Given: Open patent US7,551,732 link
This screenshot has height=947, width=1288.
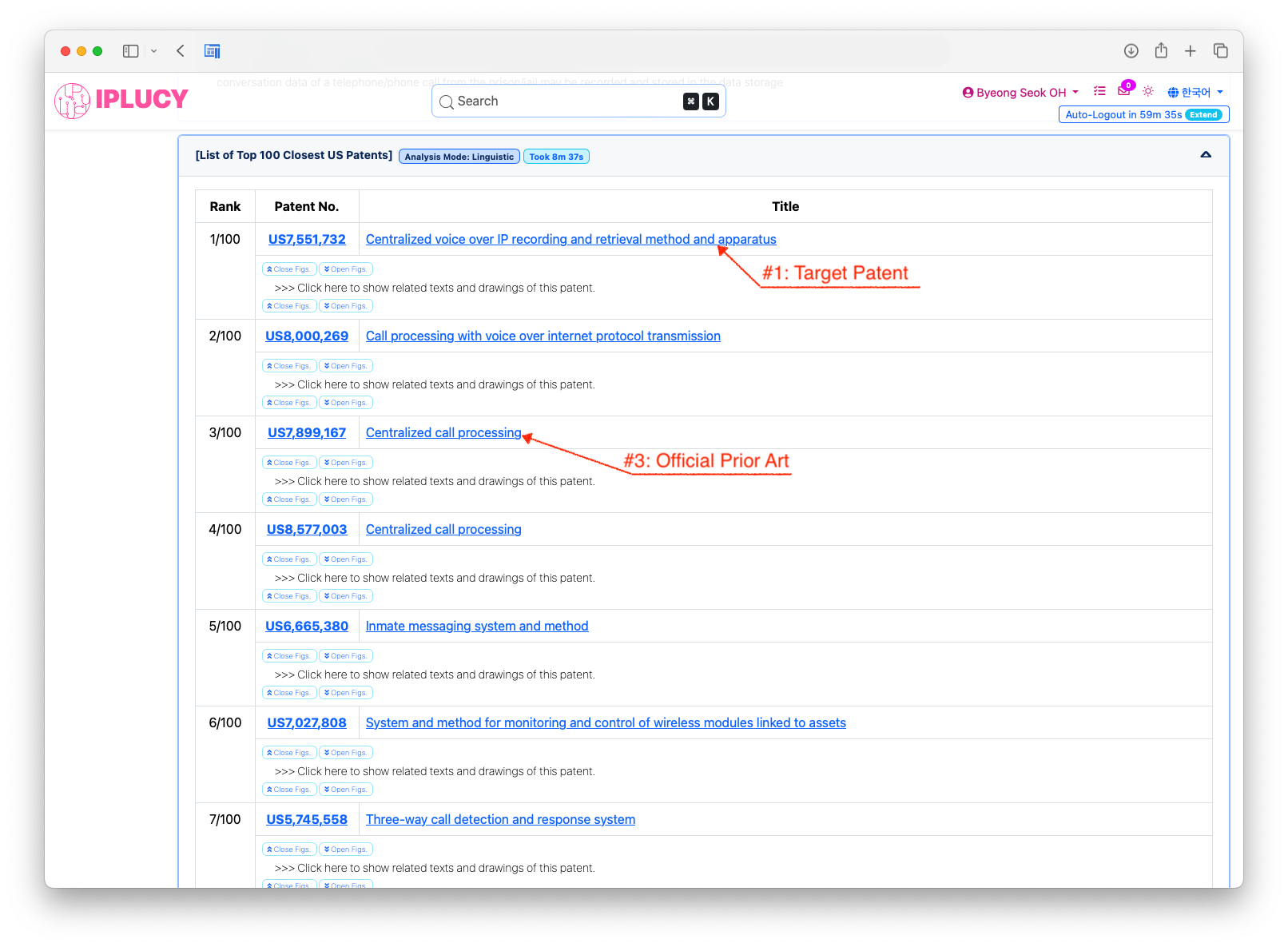Looking at the screenshot, I should click(307, 239).
